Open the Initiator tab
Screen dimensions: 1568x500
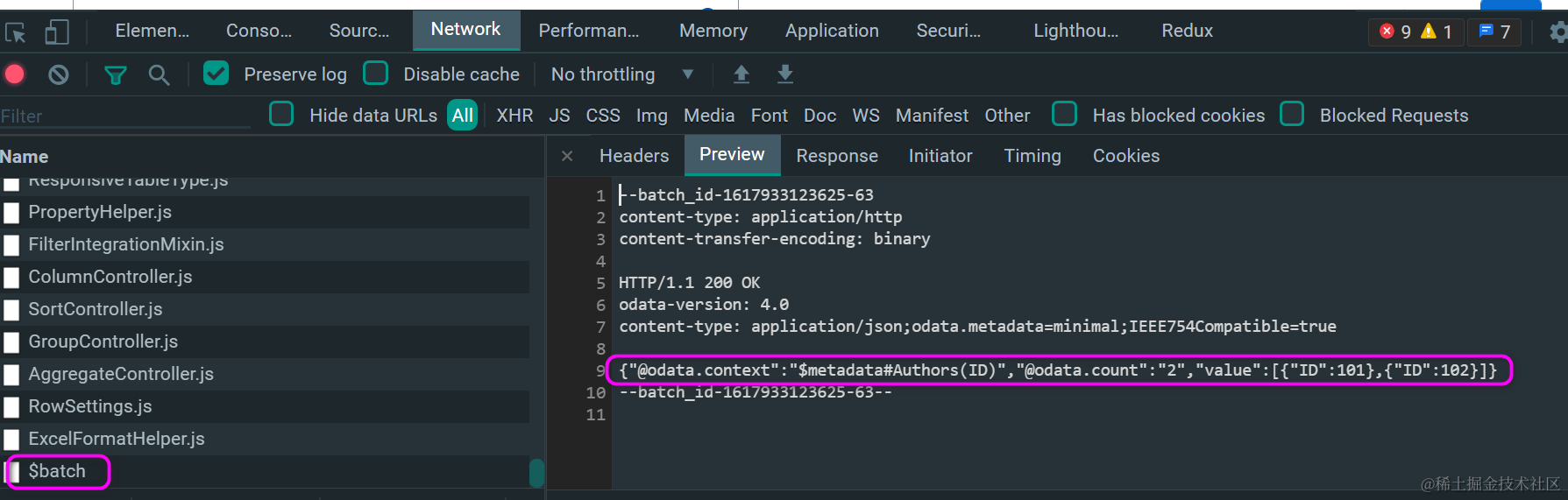940,156
